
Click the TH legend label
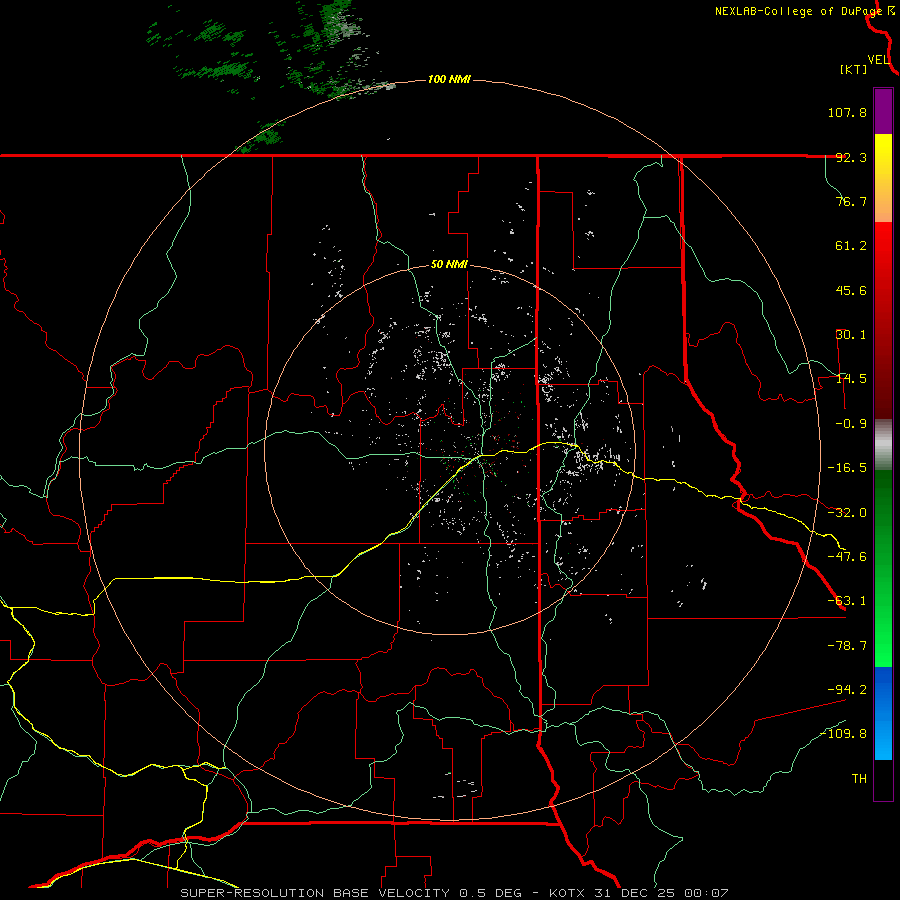coord(859,779)
